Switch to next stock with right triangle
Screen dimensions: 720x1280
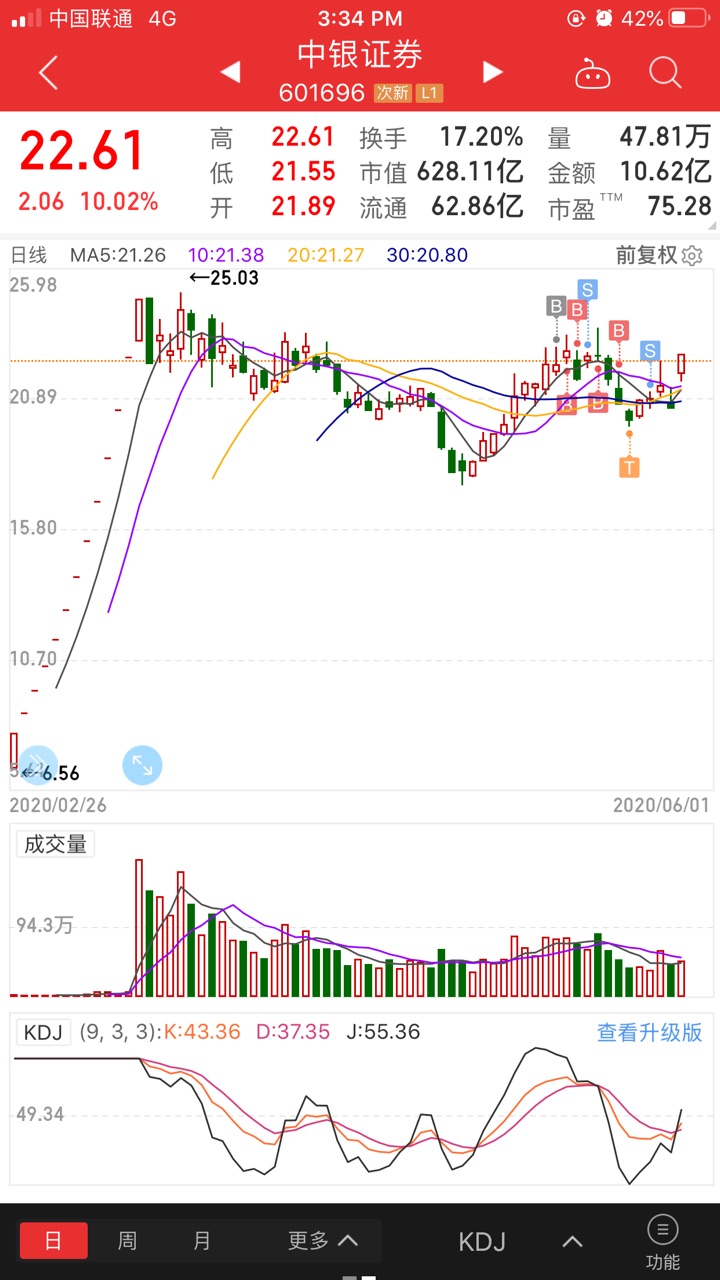(x=492, y=72)
